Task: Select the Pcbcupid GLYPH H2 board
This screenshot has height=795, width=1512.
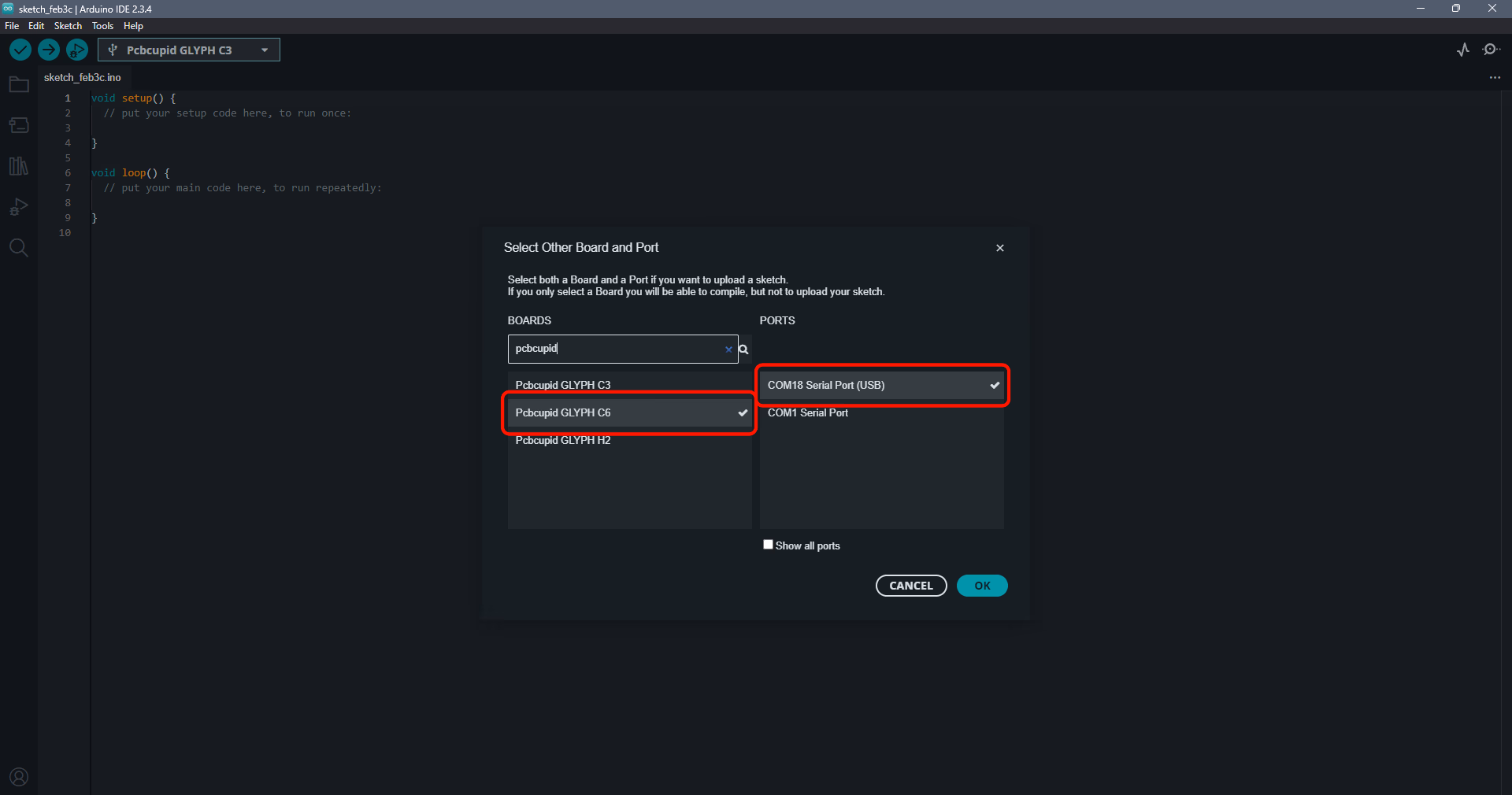Action: click(563, 441)
